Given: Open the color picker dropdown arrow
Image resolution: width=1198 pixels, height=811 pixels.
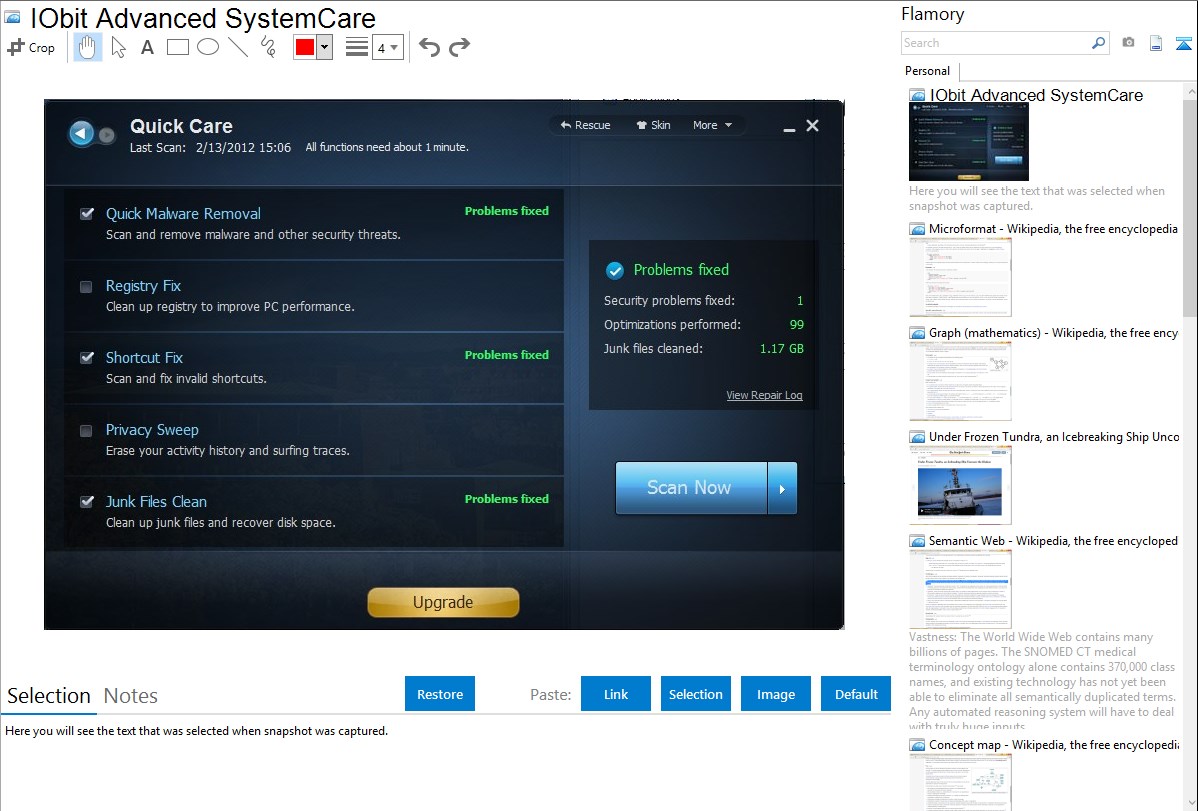Looking at the screenshot, I should click(325, 47).
